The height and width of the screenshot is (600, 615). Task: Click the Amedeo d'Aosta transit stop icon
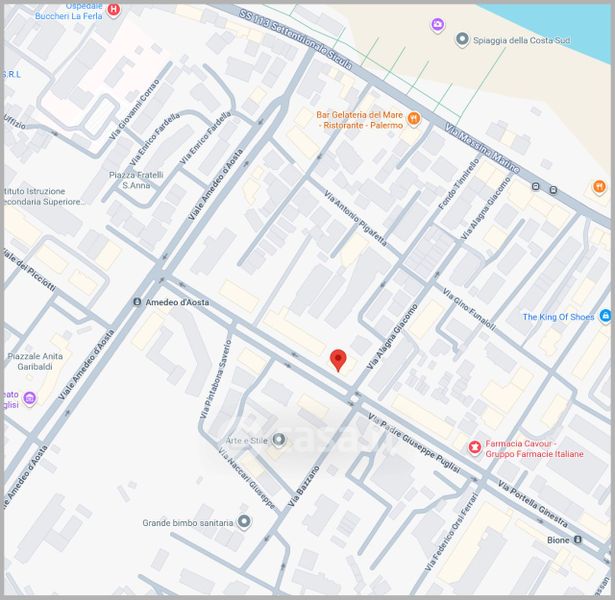coord(137,302)
